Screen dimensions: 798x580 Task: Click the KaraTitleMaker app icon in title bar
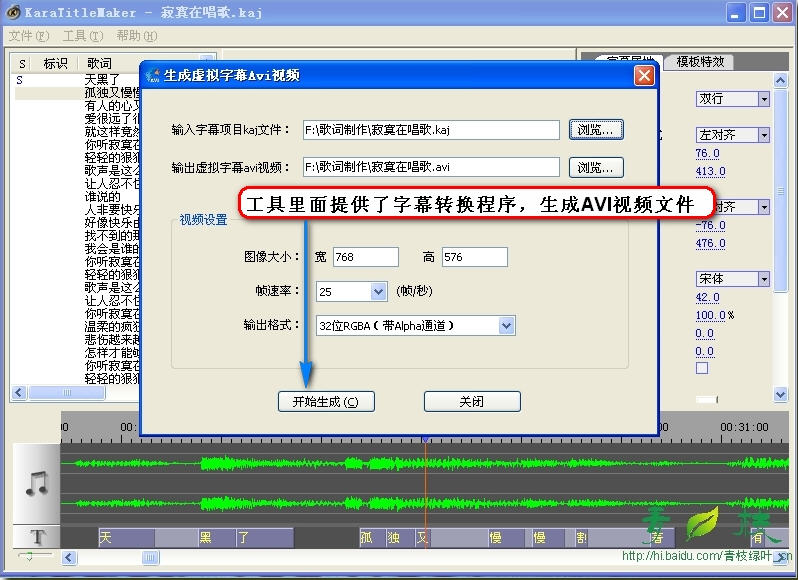coord(13,12)
